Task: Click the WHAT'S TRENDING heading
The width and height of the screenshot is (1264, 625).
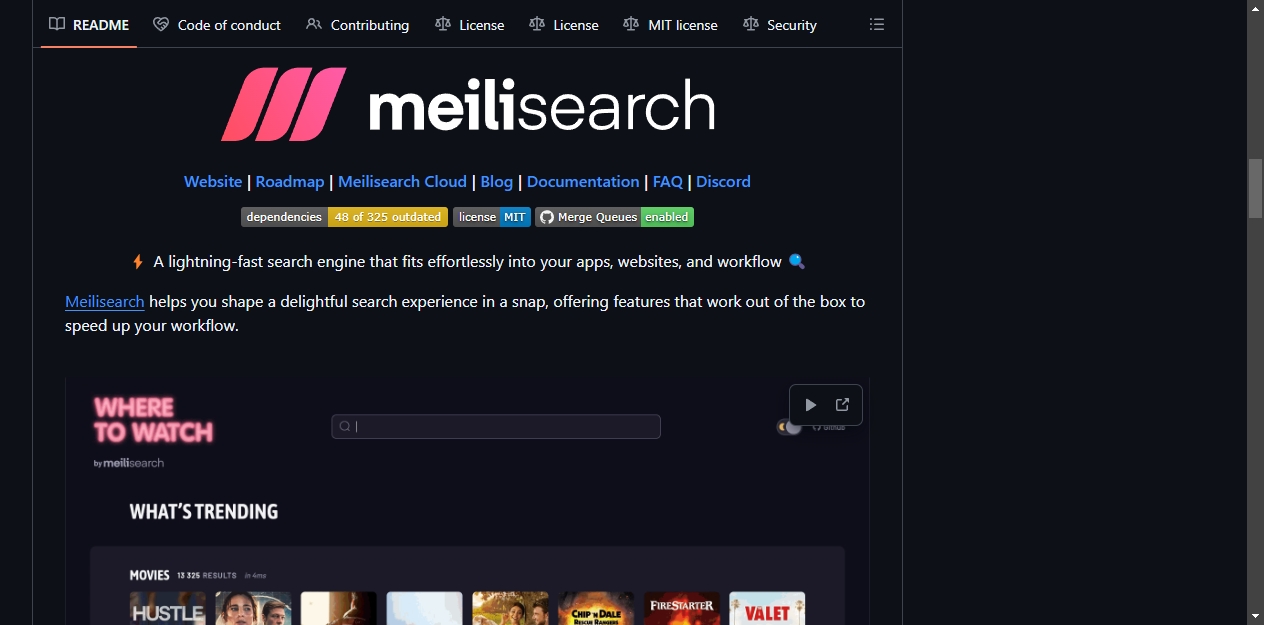Action: [204, 512]
